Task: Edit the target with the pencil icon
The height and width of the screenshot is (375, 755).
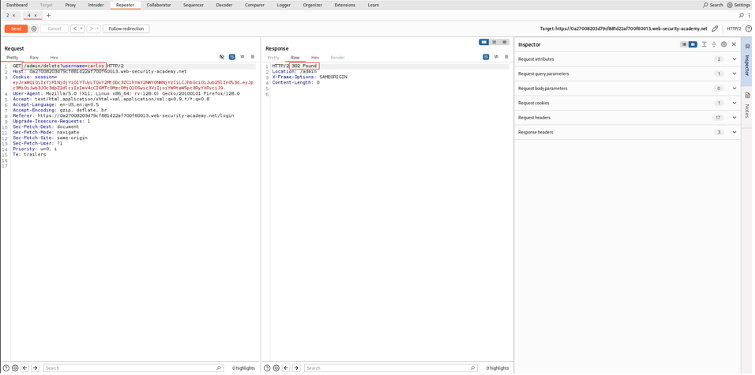Action: click(715, 29)
